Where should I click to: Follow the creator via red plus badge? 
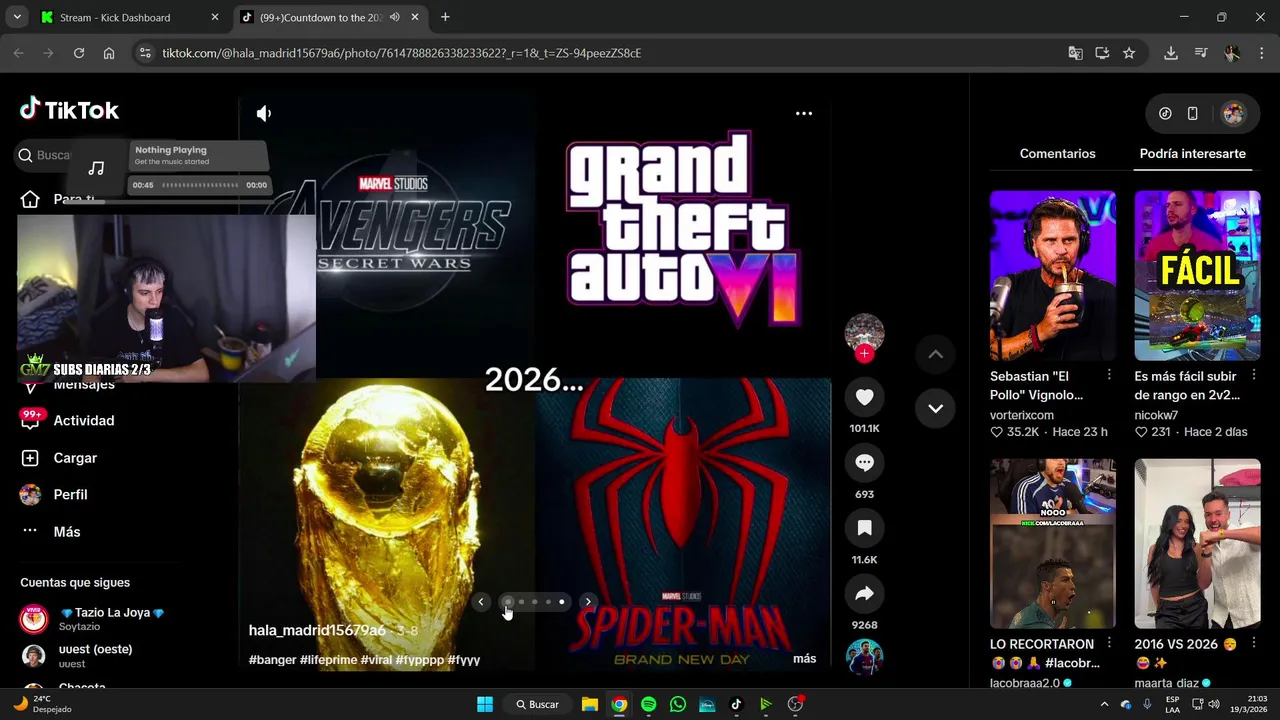865,354
